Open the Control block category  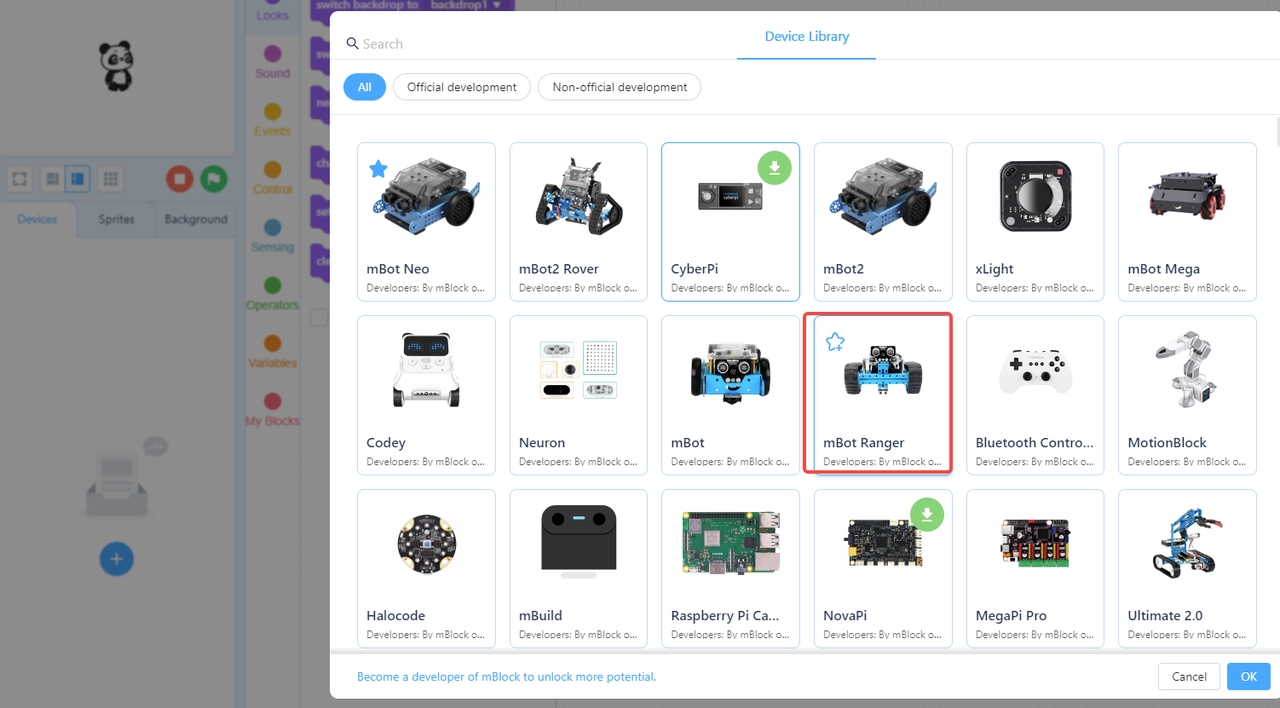[x=272, y=177]
